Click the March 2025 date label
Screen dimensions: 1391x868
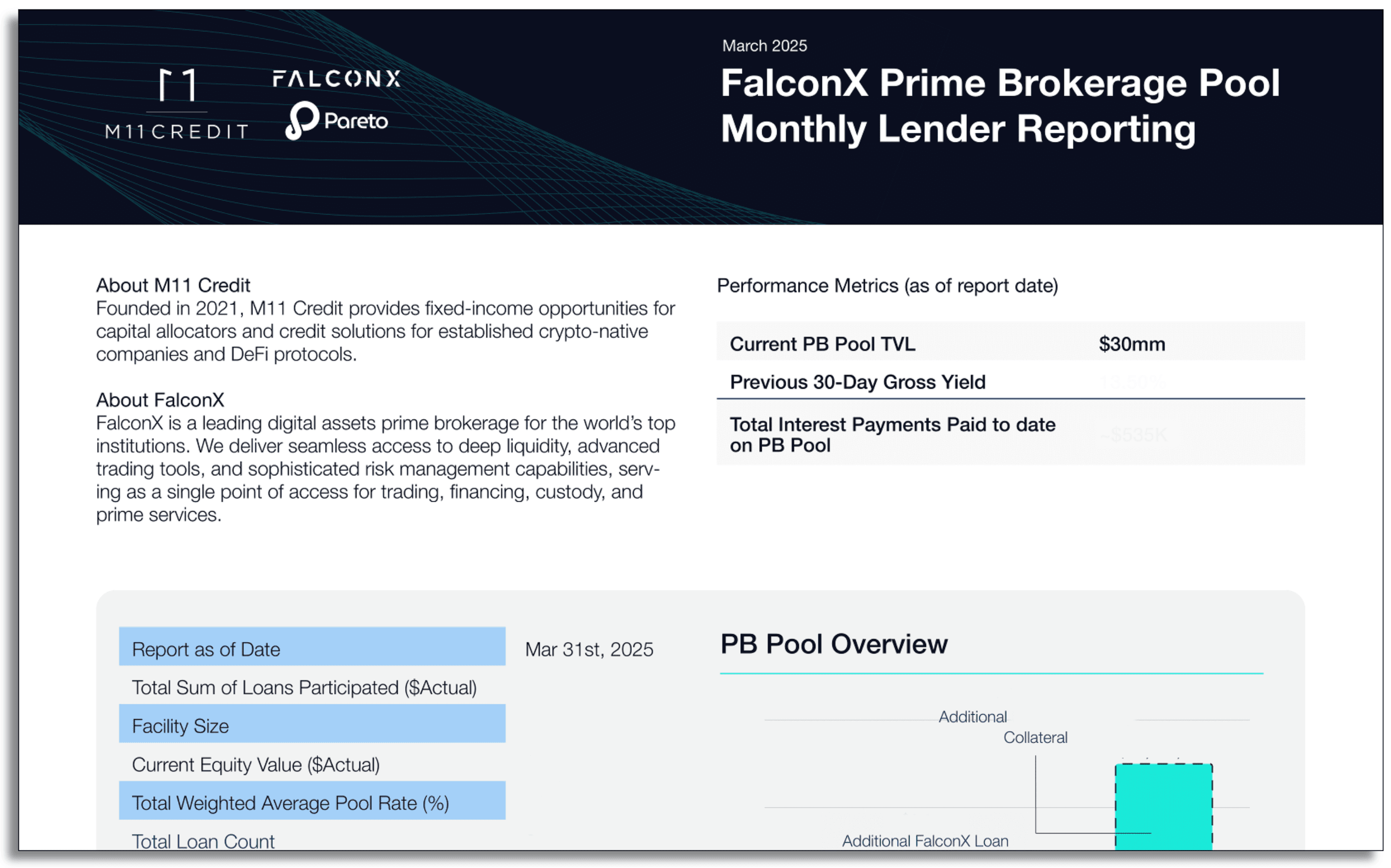pos(764,45)
